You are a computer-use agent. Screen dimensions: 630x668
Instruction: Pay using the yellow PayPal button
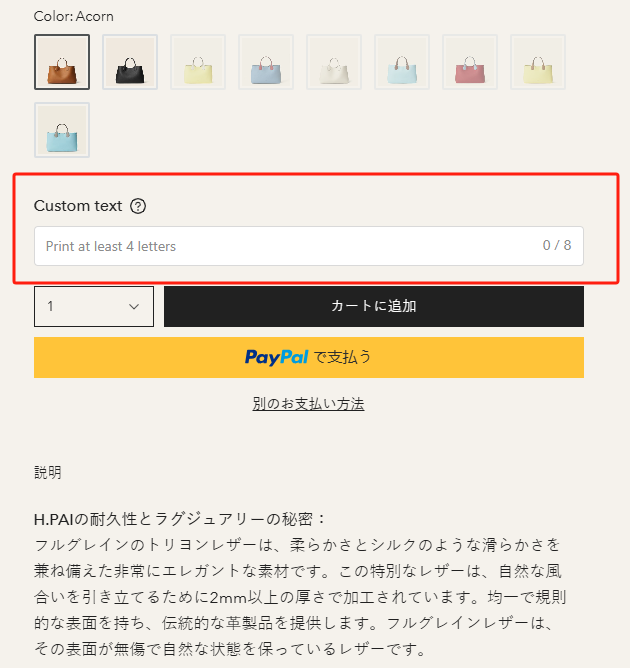309,357
